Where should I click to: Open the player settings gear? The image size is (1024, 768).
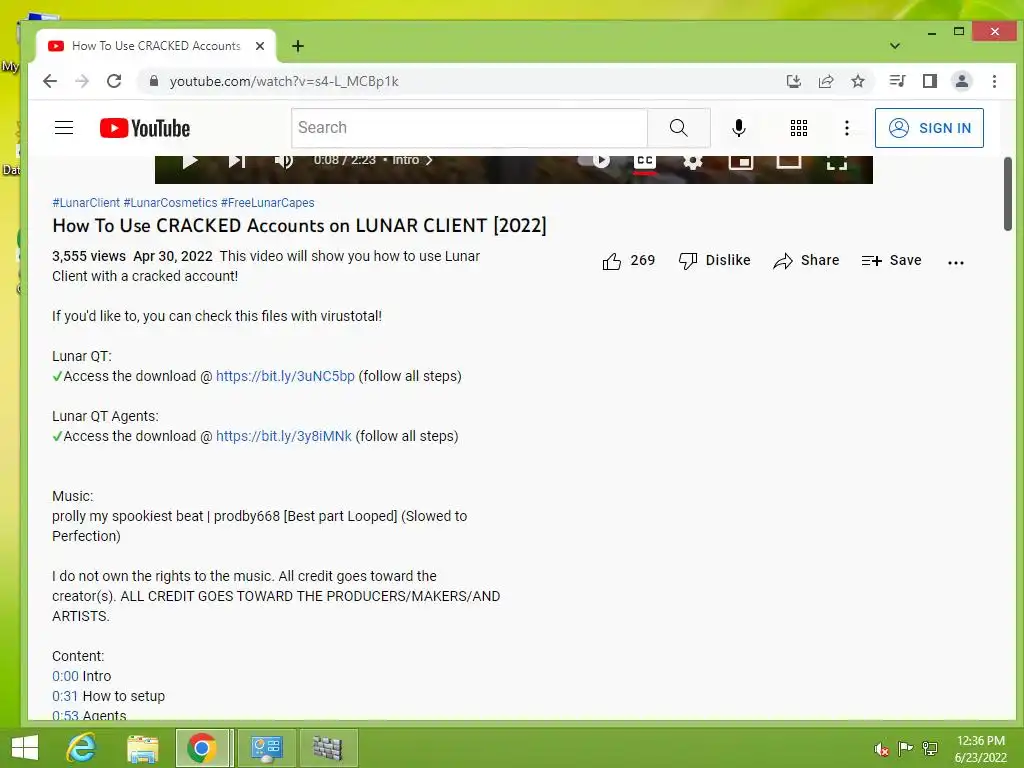click(692, 161)
